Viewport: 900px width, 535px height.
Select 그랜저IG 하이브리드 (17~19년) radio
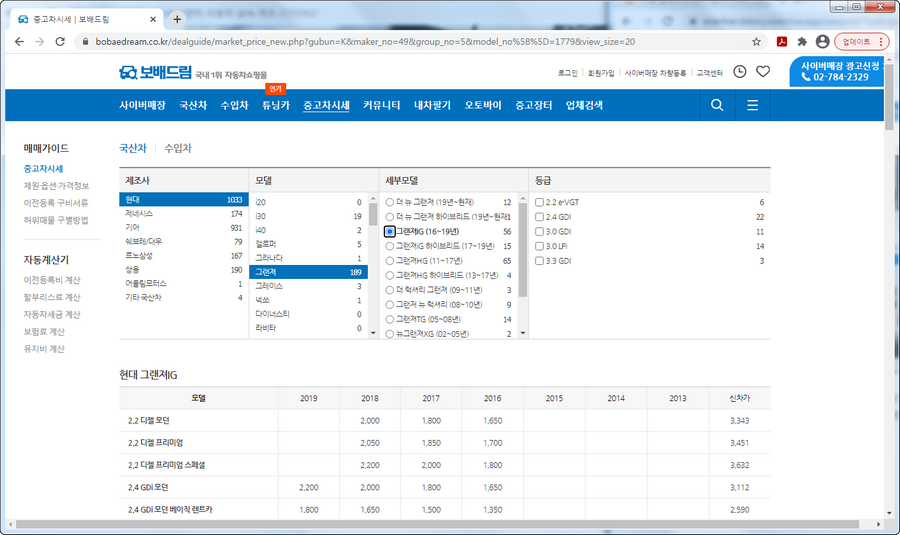point(390,246)
